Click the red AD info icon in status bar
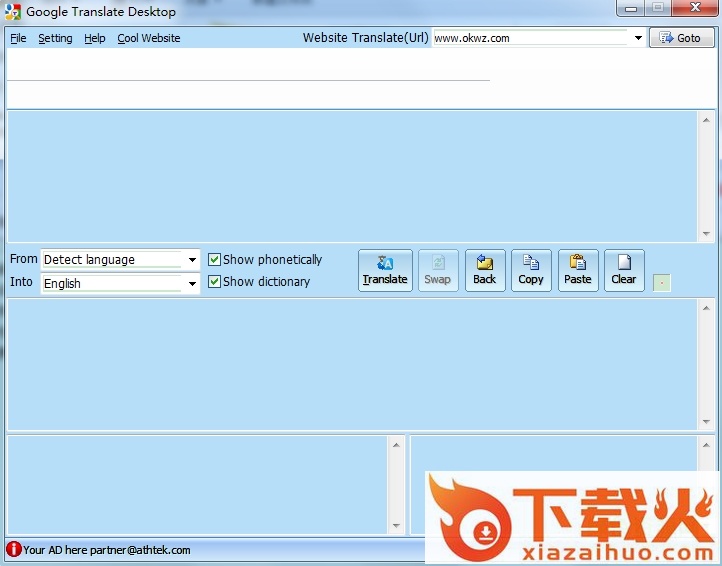This screenshot has height=566, width=722. click(13, 549)
